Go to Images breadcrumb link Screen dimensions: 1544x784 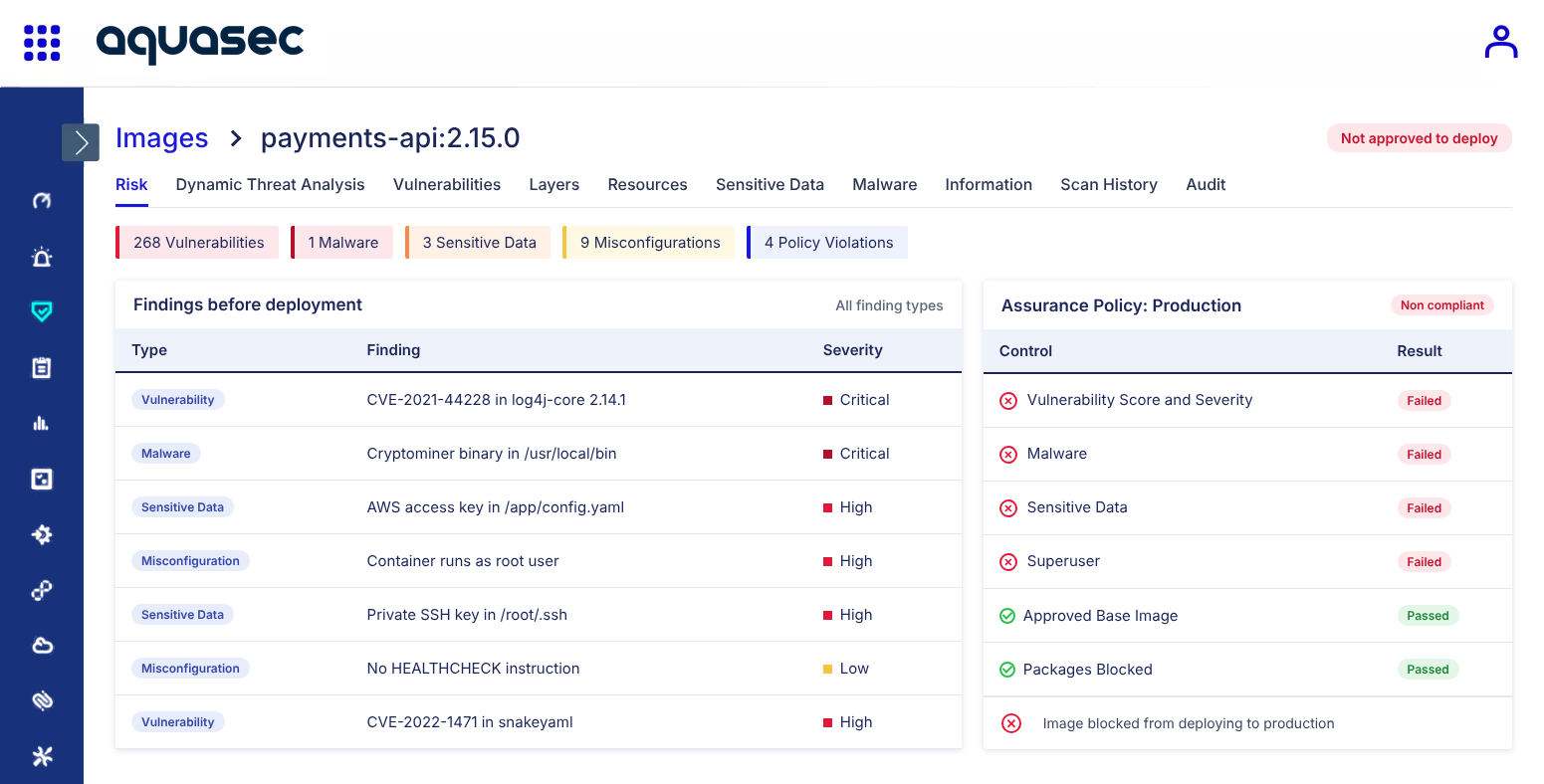(162, 138)
